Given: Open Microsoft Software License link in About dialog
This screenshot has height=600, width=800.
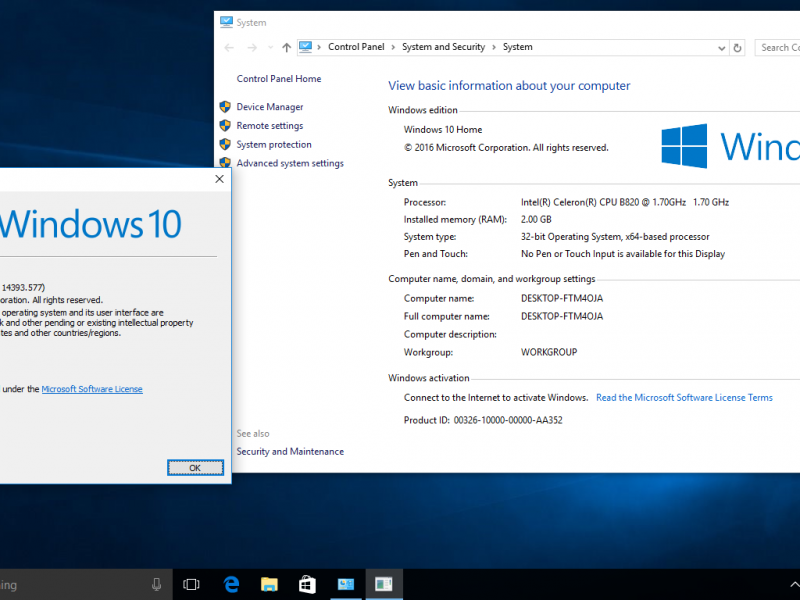Looking at the screenshot, I should pyautogui.click(x=92, y=389).
